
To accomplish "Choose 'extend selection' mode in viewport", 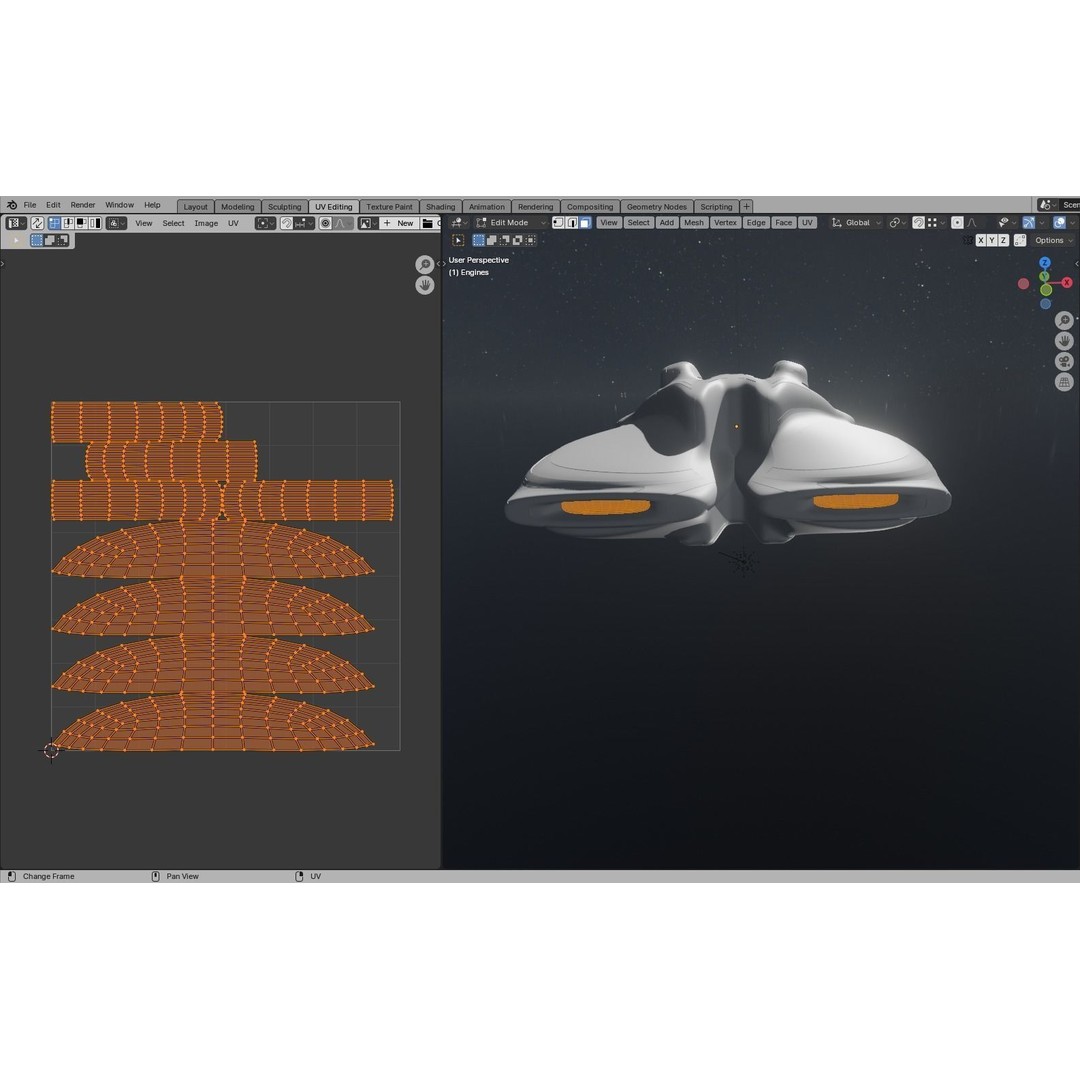I will pos(491,240).
